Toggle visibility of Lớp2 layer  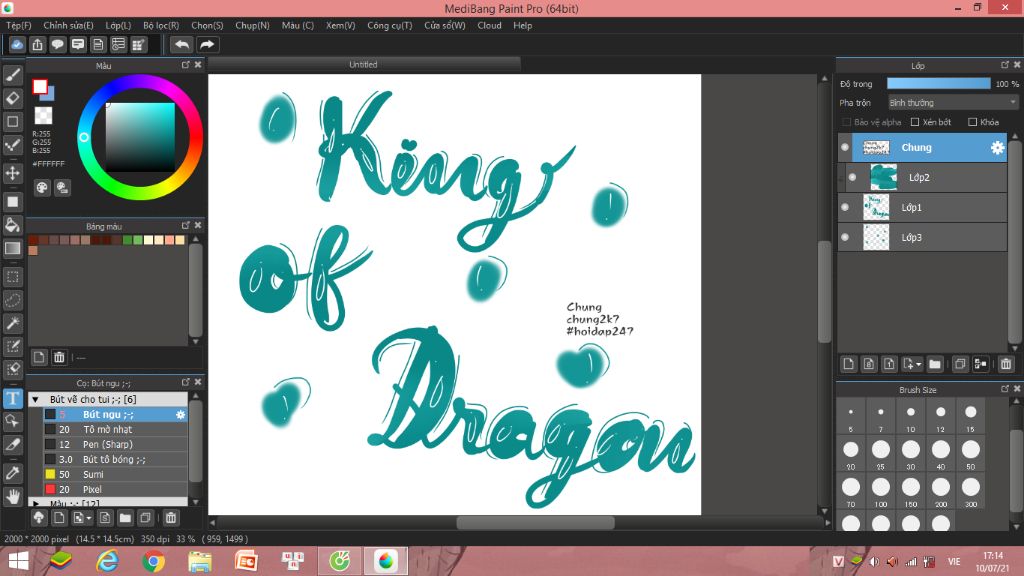(x=852, y=178)
